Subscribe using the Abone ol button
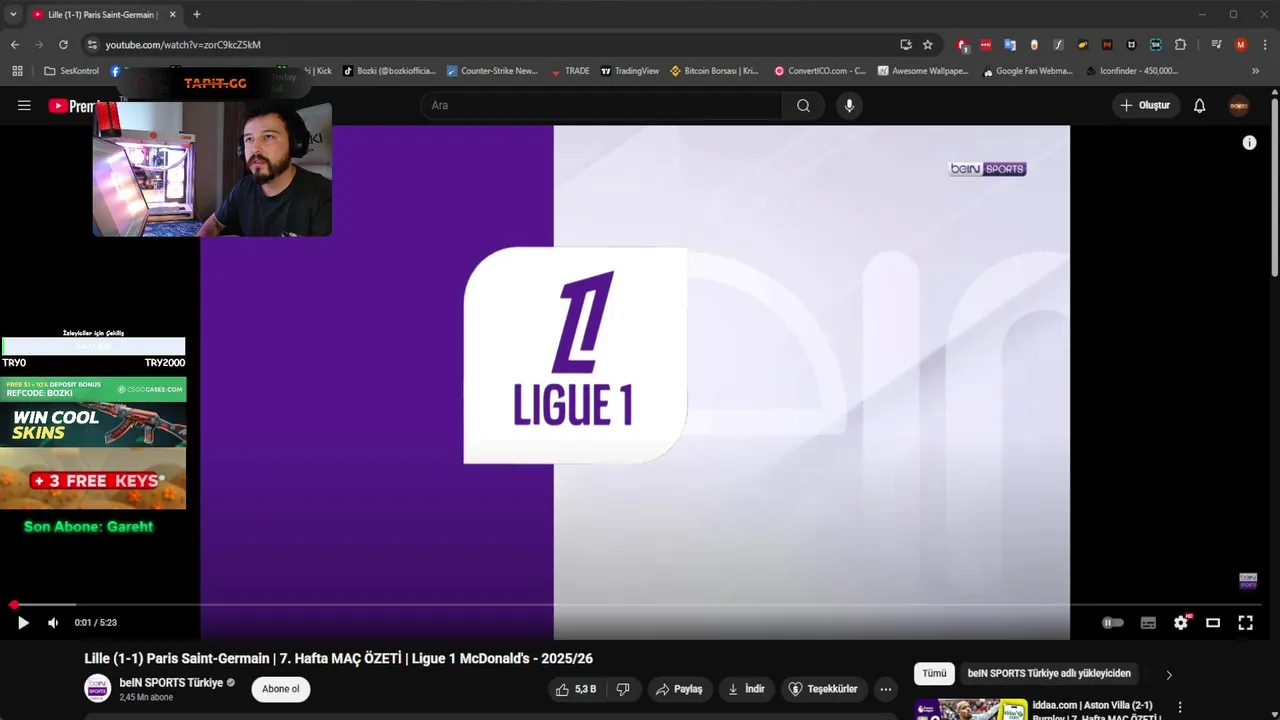Screen dimensions: 1280x720 point(281,689)
